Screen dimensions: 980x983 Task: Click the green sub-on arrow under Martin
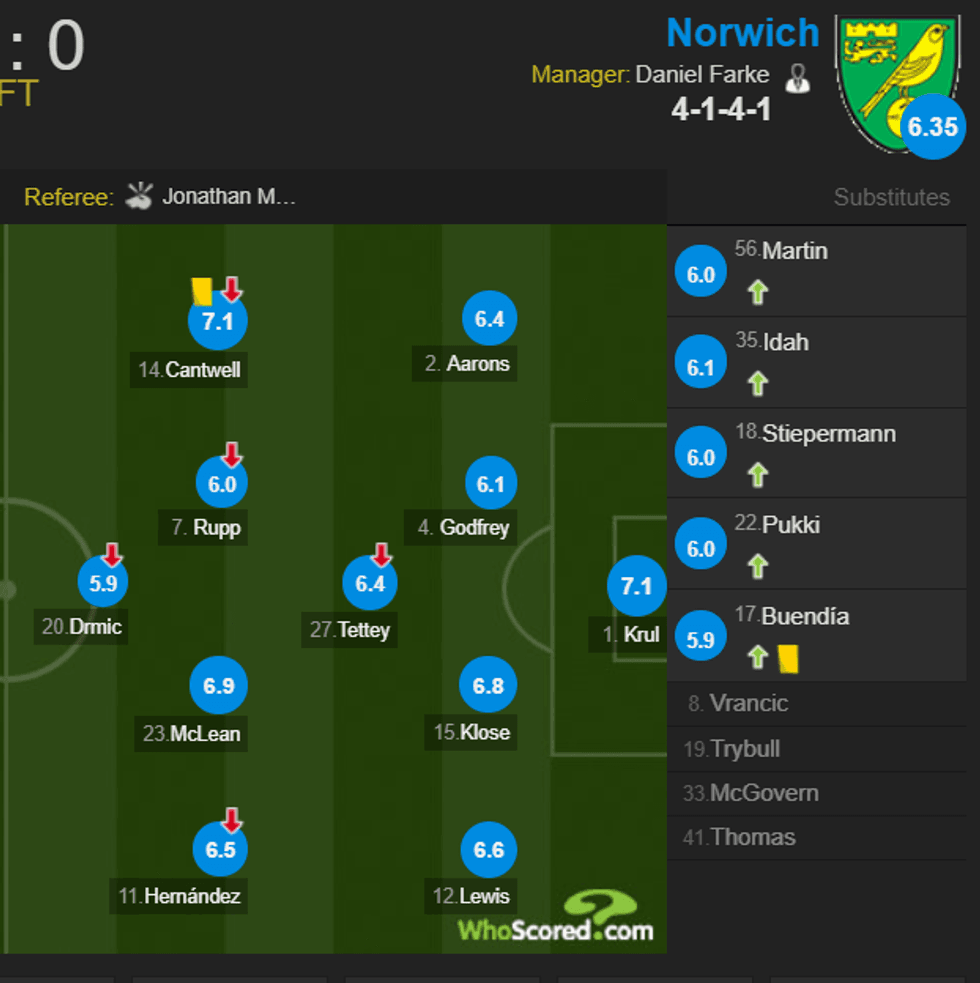758,292
